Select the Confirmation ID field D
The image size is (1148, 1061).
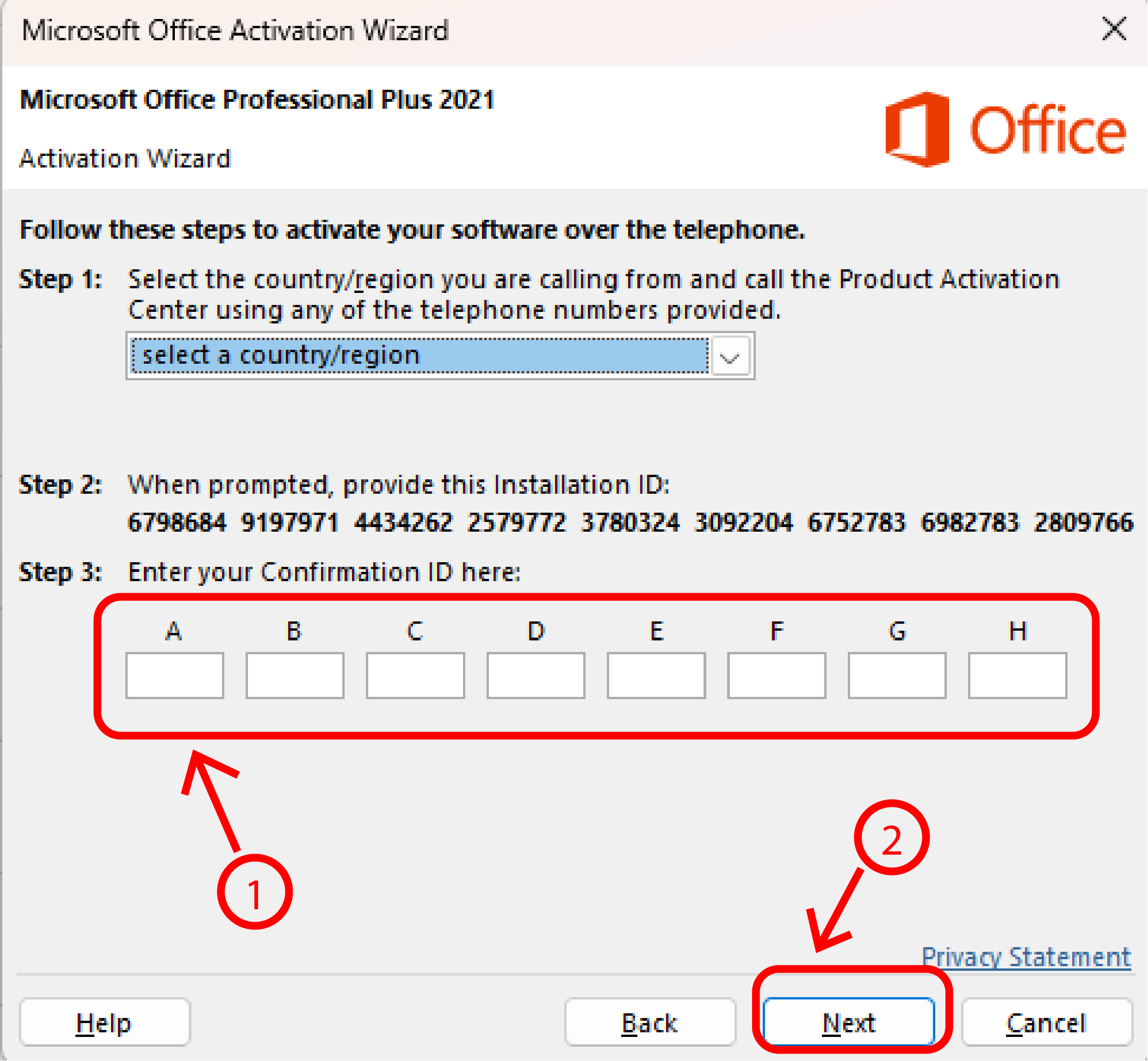536,675
